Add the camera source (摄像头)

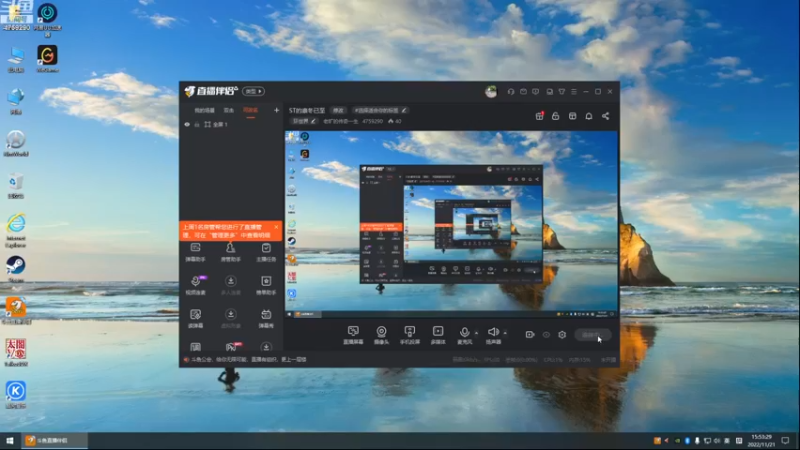coord(381,335)
